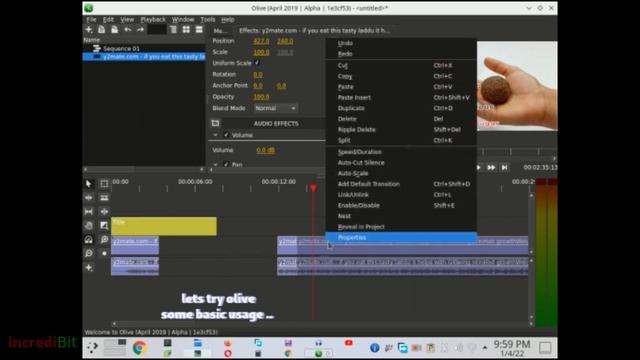Click the Redo arrow in the toolbar

pos(140,30)
